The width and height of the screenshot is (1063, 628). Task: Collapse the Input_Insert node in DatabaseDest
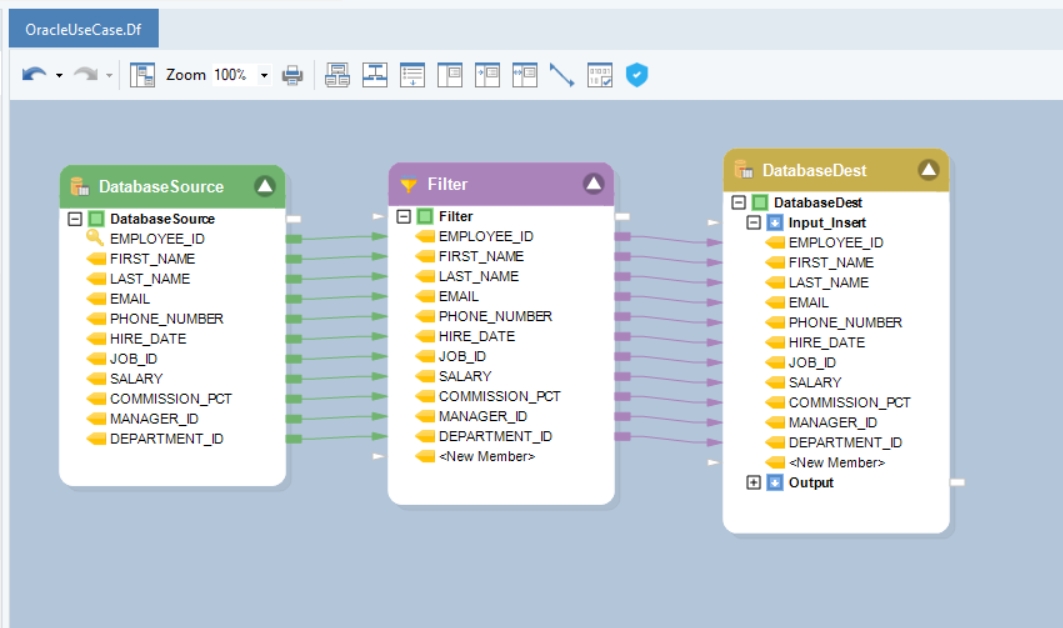(754, 223)
